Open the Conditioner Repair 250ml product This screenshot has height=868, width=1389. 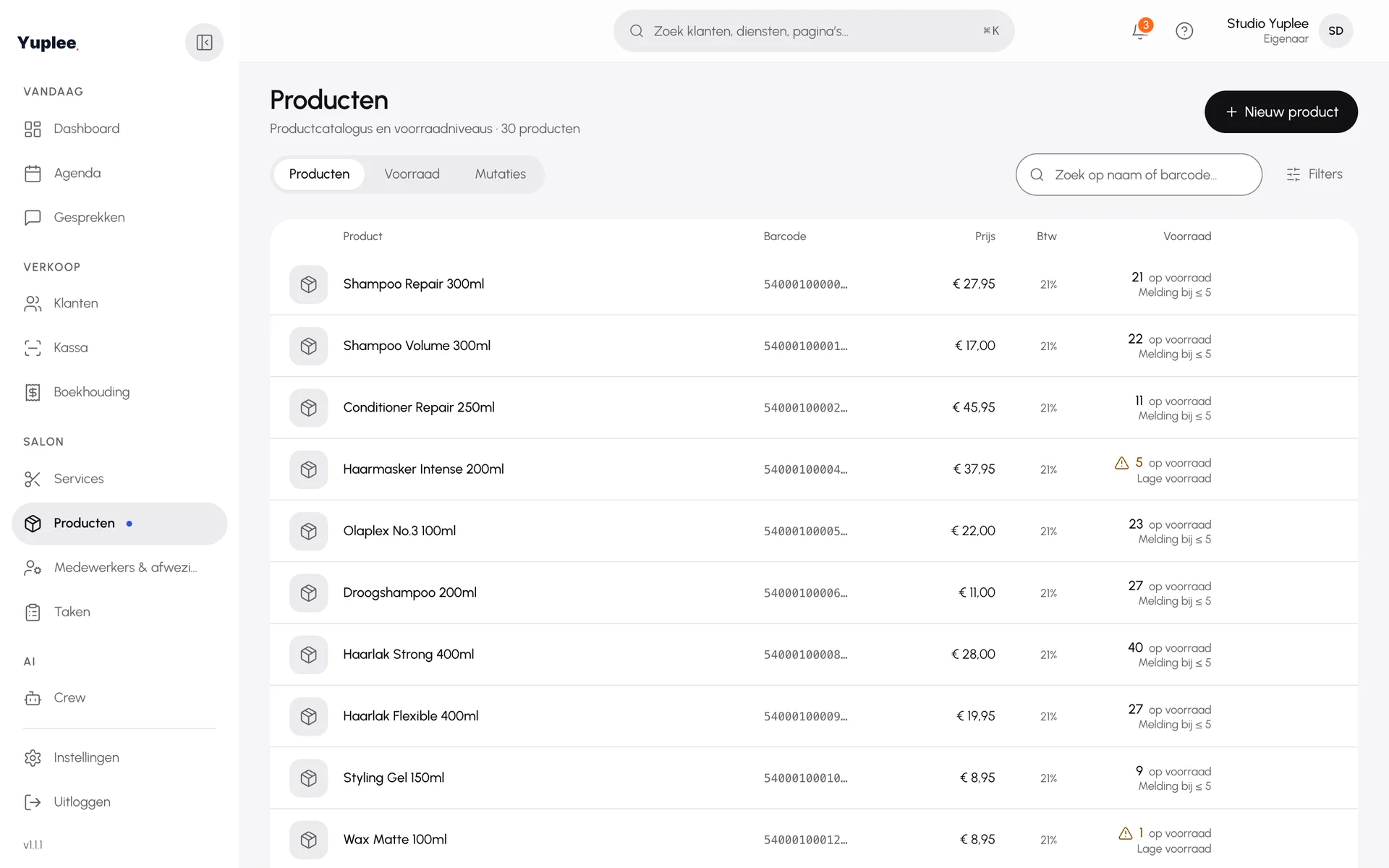(x=814, y=407)
